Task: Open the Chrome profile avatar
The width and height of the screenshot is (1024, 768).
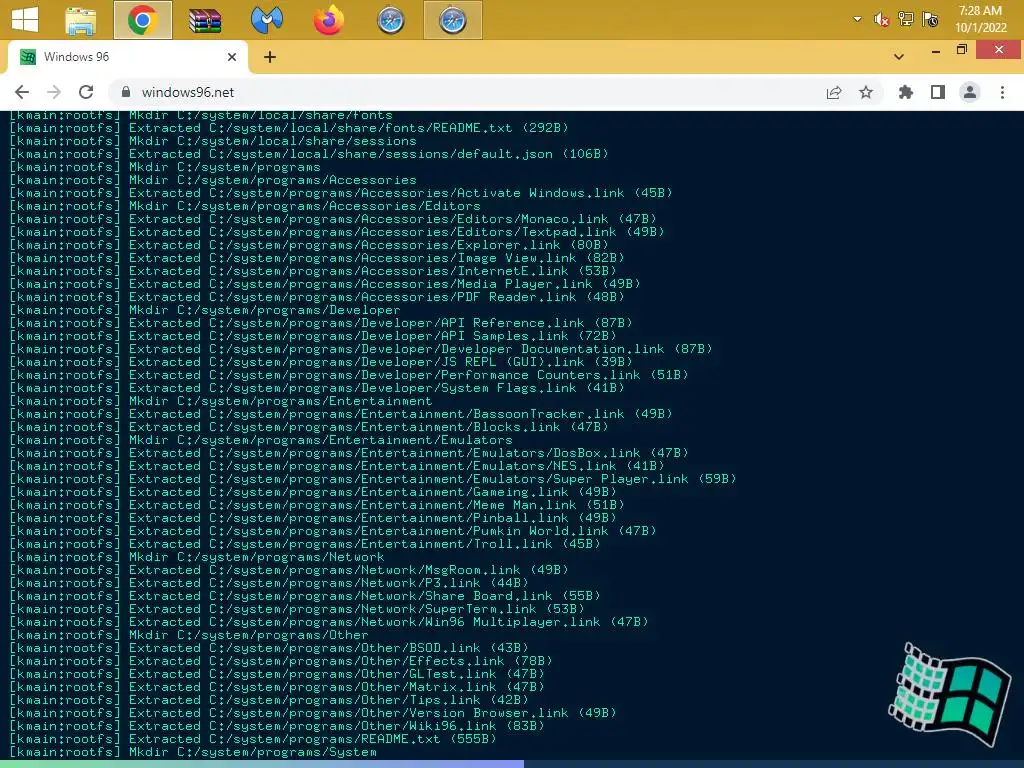Action: [x=970, y=92]
